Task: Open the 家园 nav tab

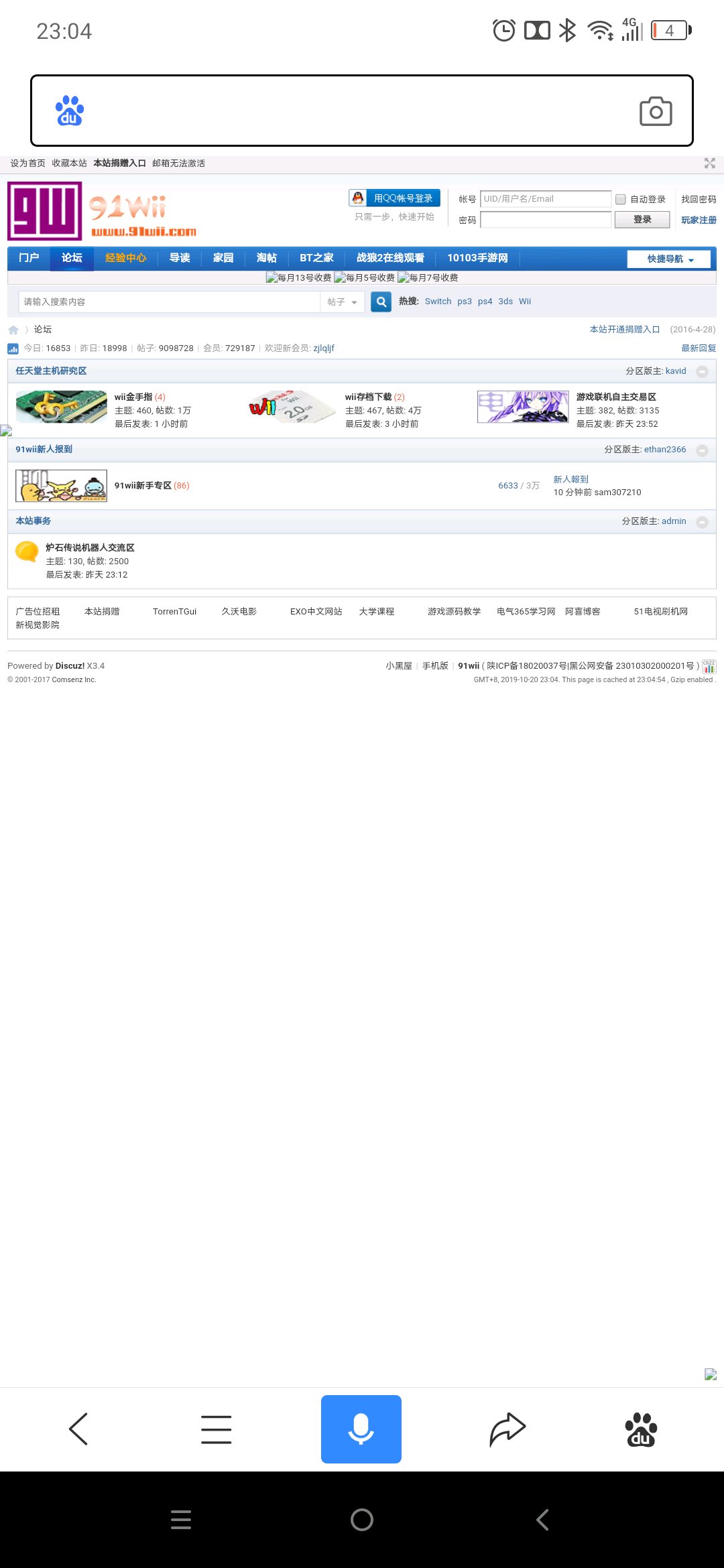Action: coord(223,258)
